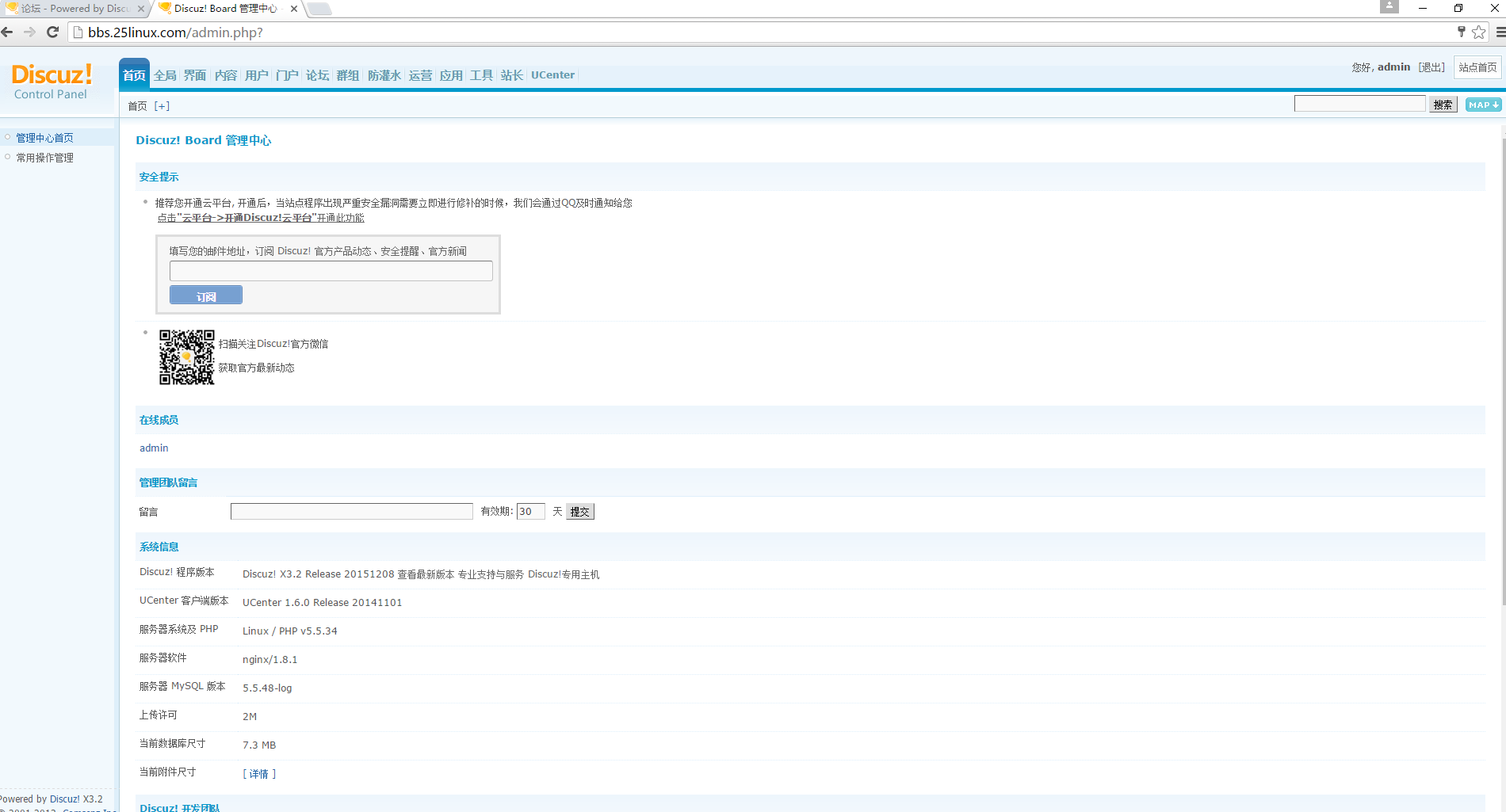Click the Discuz!专用主机 link
The height and width of the screenshot is (812, 1506).
(564, 574)
